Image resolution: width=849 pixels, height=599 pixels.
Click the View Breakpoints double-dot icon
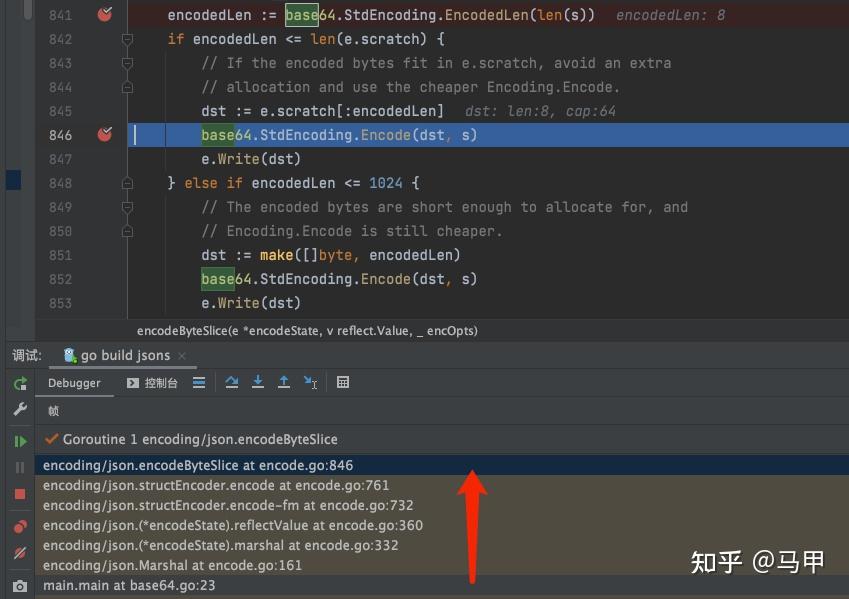point(20,526)
